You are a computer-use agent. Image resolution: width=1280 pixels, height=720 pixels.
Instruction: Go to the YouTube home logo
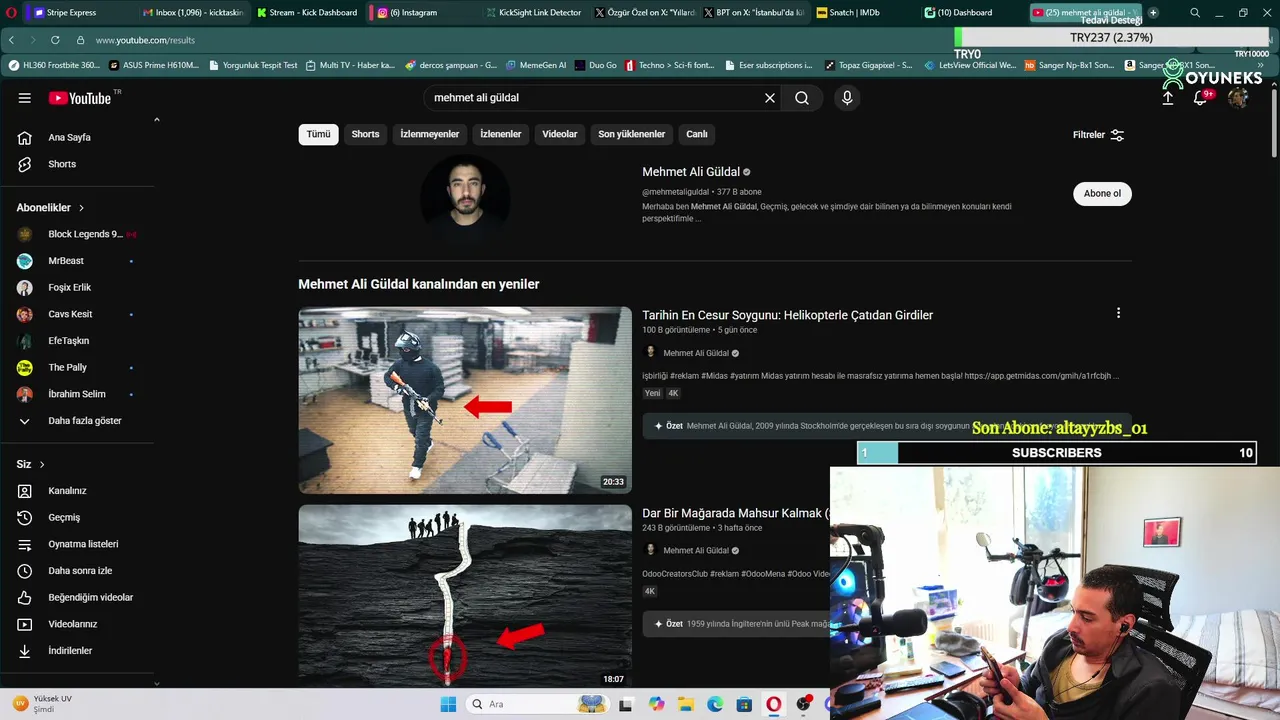80,98
